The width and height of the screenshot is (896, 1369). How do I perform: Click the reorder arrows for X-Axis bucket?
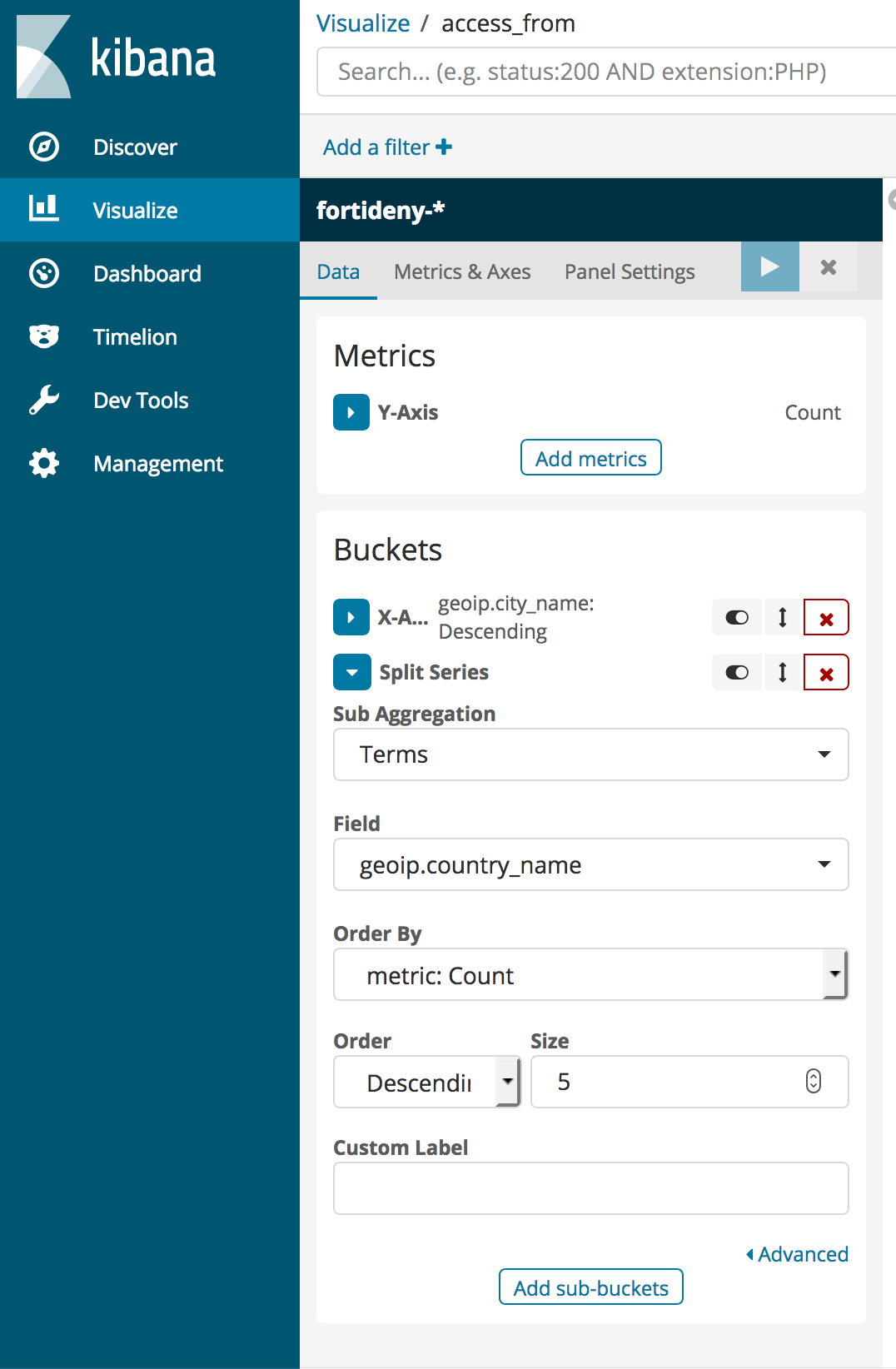point(783,618)
